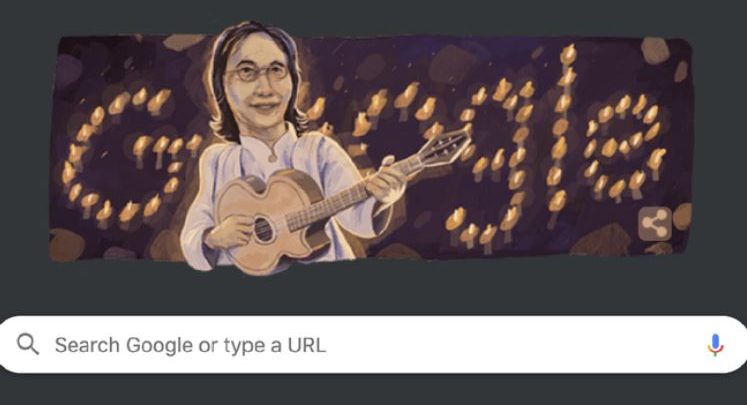Viewport: 747px width, 405px height.
Task: Tap the guitar sound hole
Action: pos(263,230)
